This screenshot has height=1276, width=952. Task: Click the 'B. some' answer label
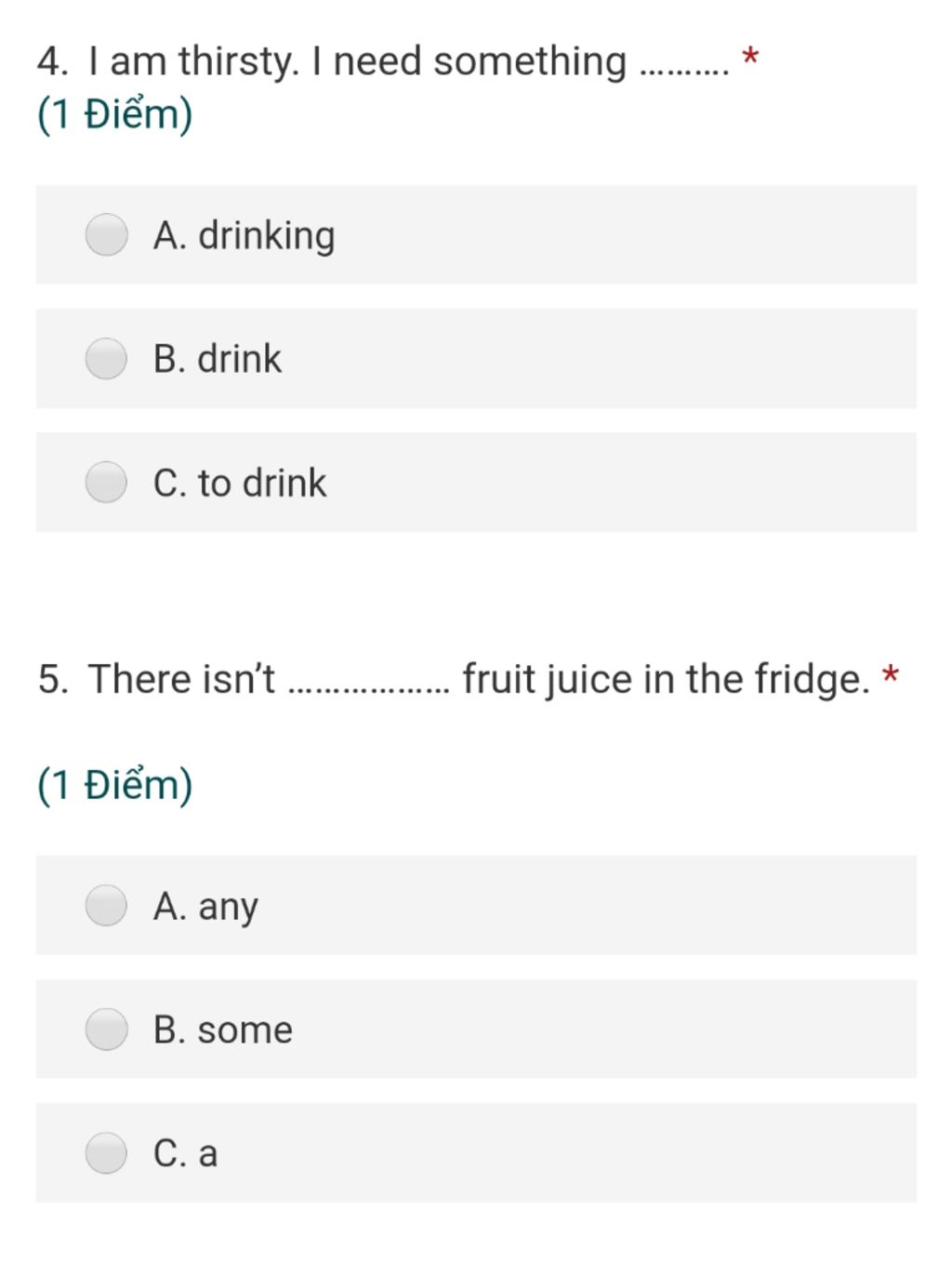(223, 1030)
